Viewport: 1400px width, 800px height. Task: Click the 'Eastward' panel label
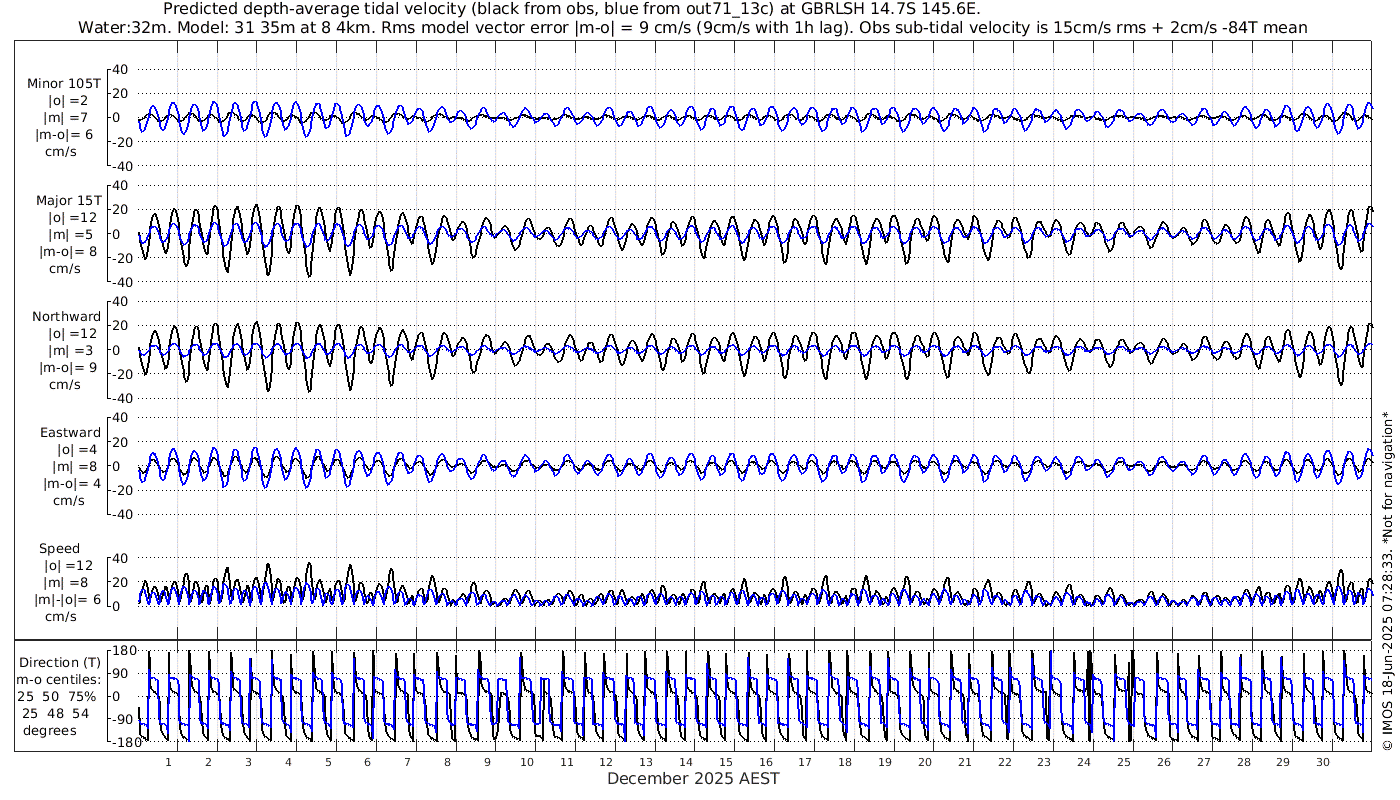coord(70,433)
